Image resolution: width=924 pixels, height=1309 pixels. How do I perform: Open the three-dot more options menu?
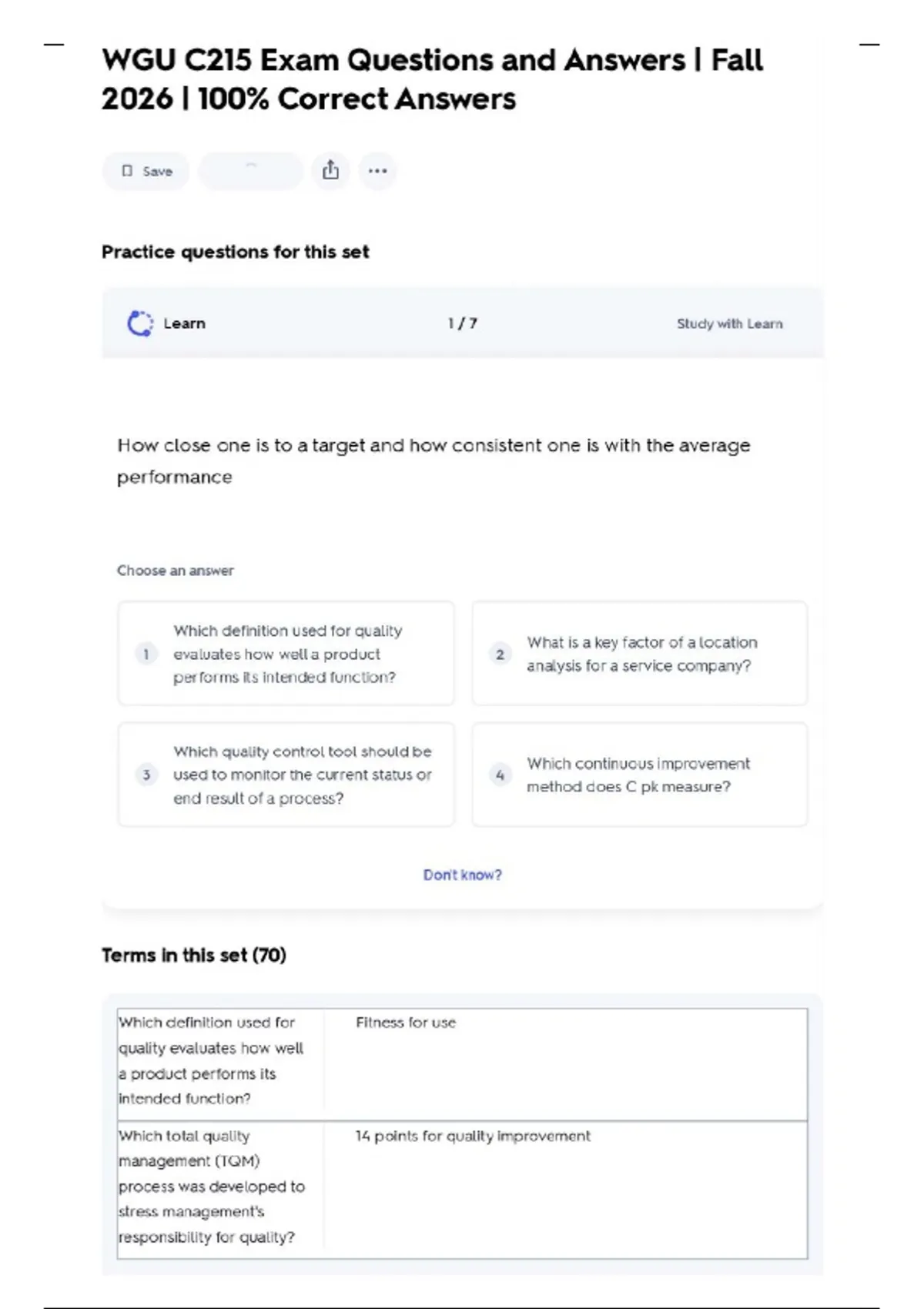point(377,171)
